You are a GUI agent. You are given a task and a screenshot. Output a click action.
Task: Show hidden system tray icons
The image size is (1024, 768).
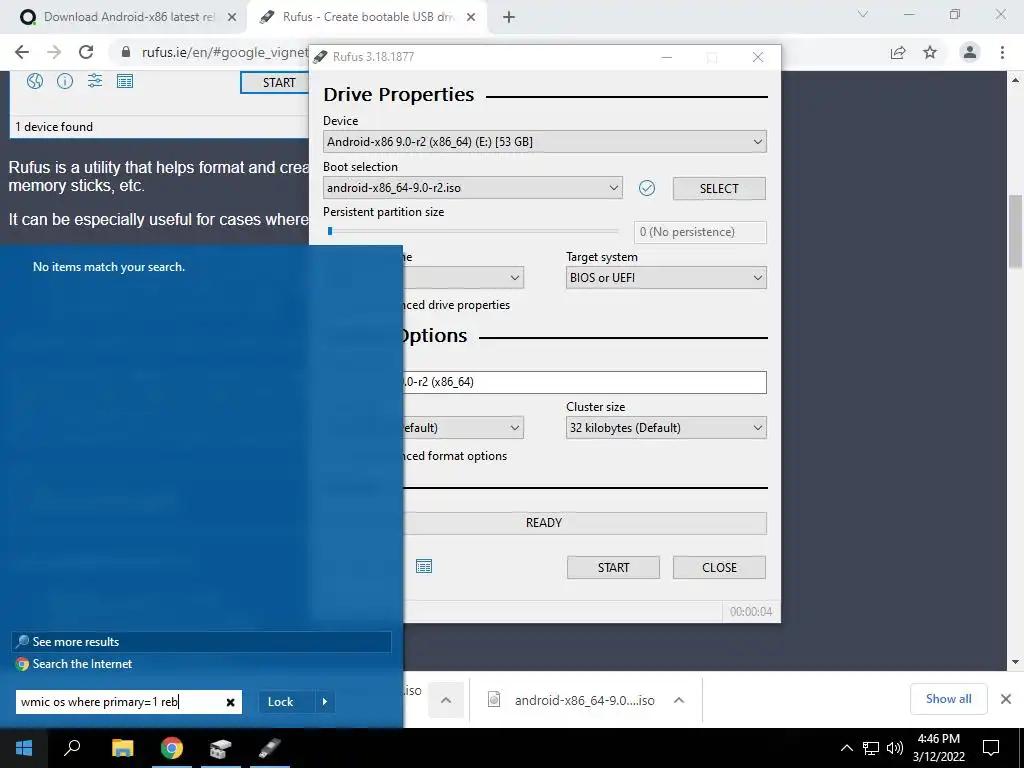coord(846,748)
